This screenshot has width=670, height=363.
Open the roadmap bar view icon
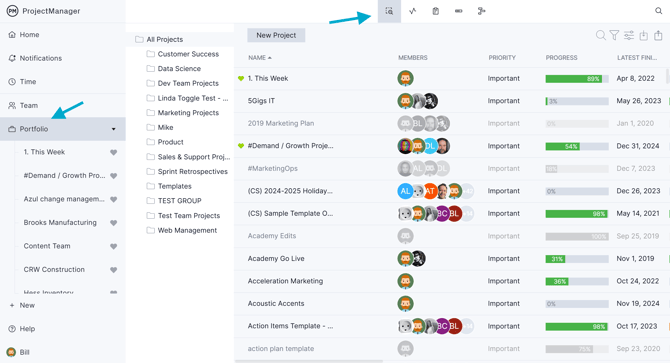click(x=458, y=11)
